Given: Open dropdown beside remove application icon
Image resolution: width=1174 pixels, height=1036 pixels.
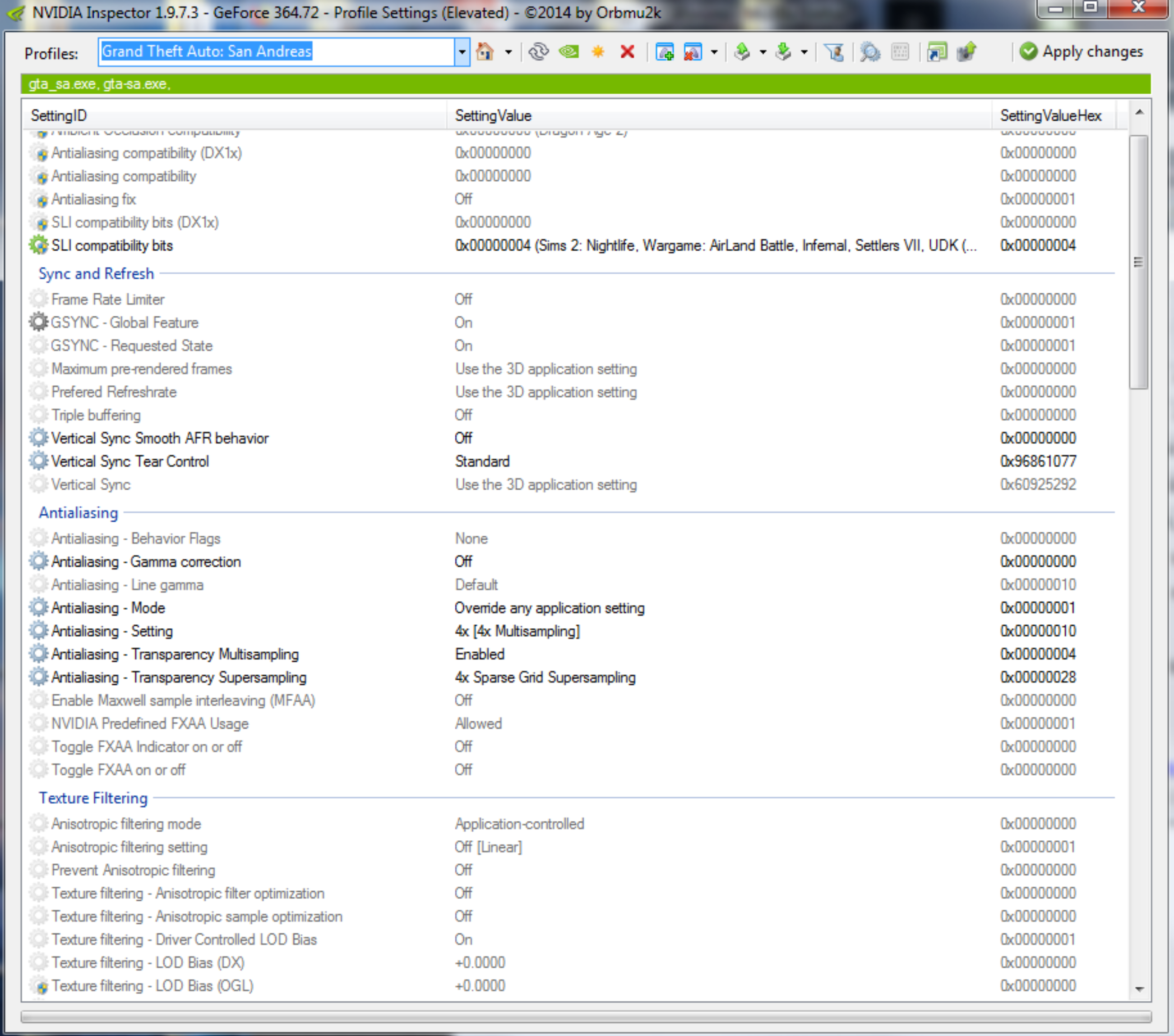Looking at the screenshot, I should (x=714, y=52).
